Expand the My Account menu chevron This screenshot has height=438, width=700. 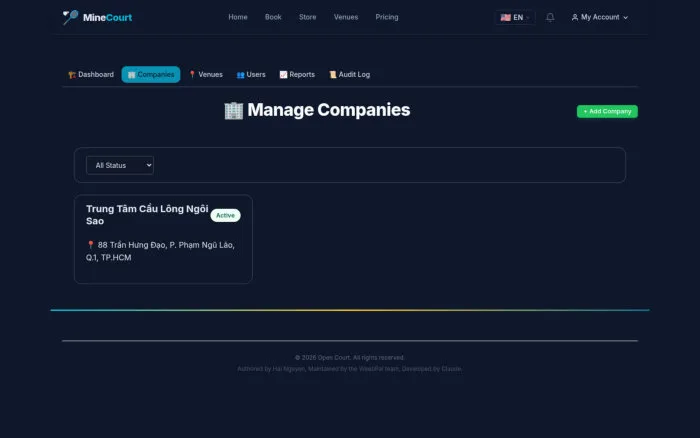[x=625, y=17]
